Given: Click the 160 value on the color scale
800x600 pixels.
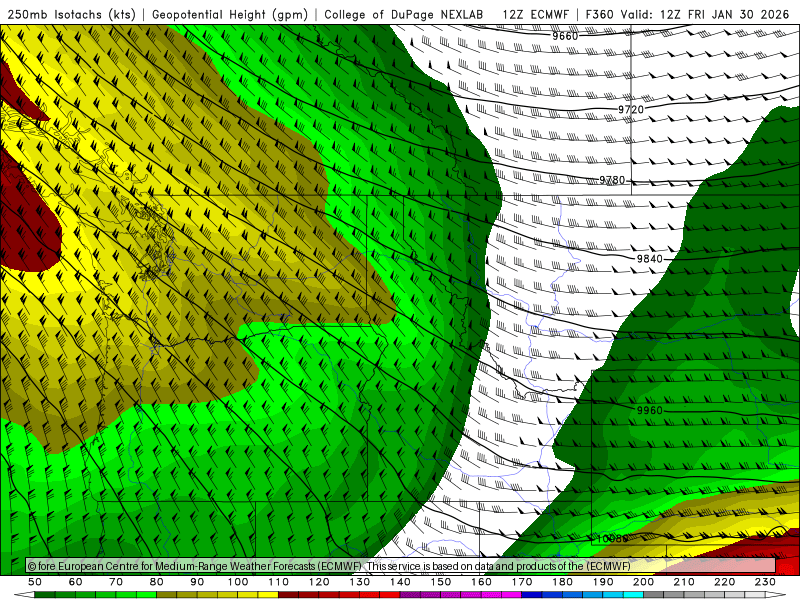Looking at the screenshot, I should click(481, 582).
